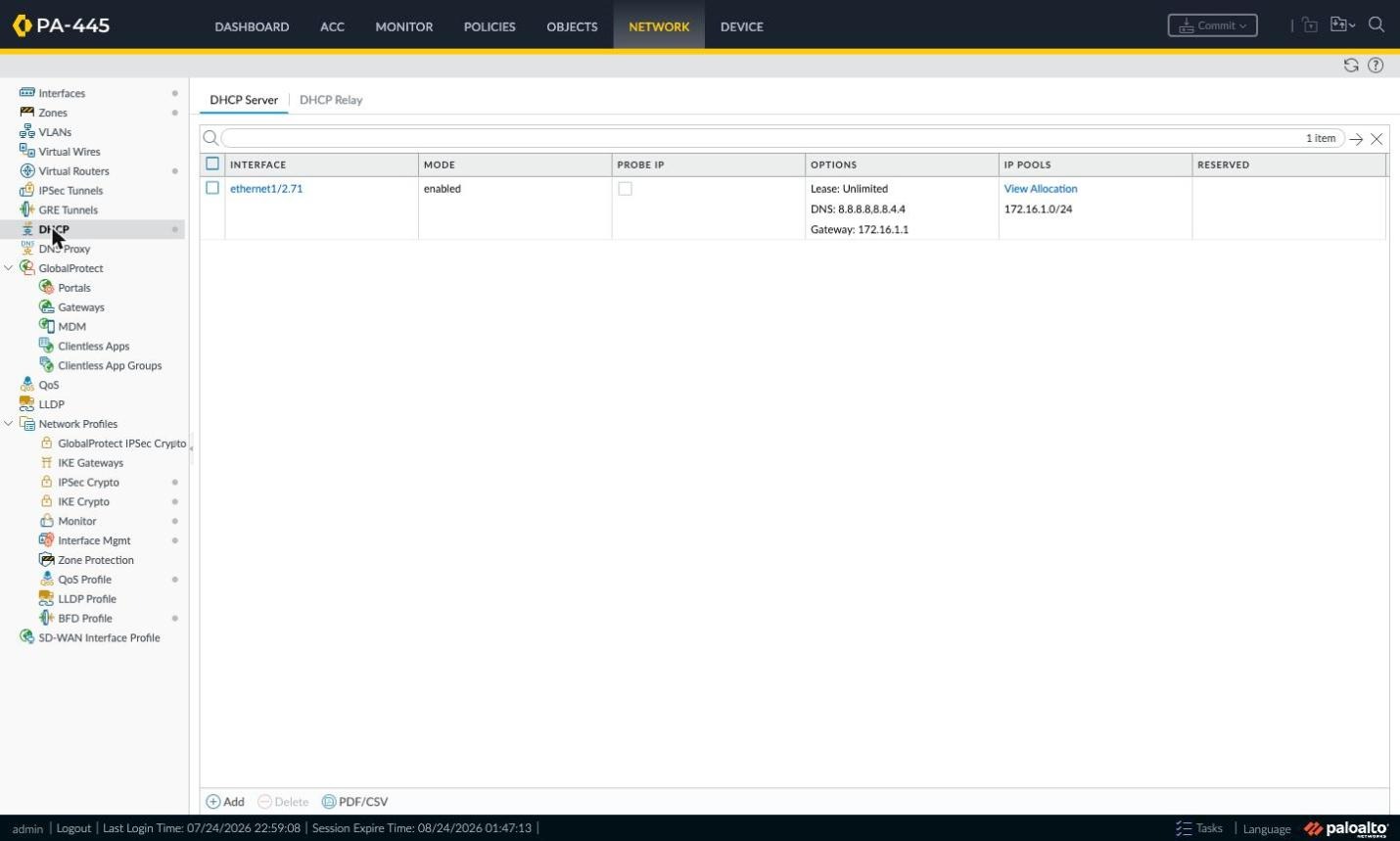1400x841 pixels.
Task: Open the Commit dropdown
Action: (1212, 25)
